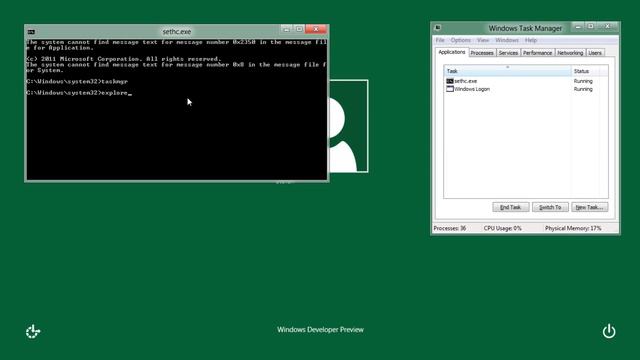Click the New Task... button
The image size is (640, 360).
click(x=589, y=207)
